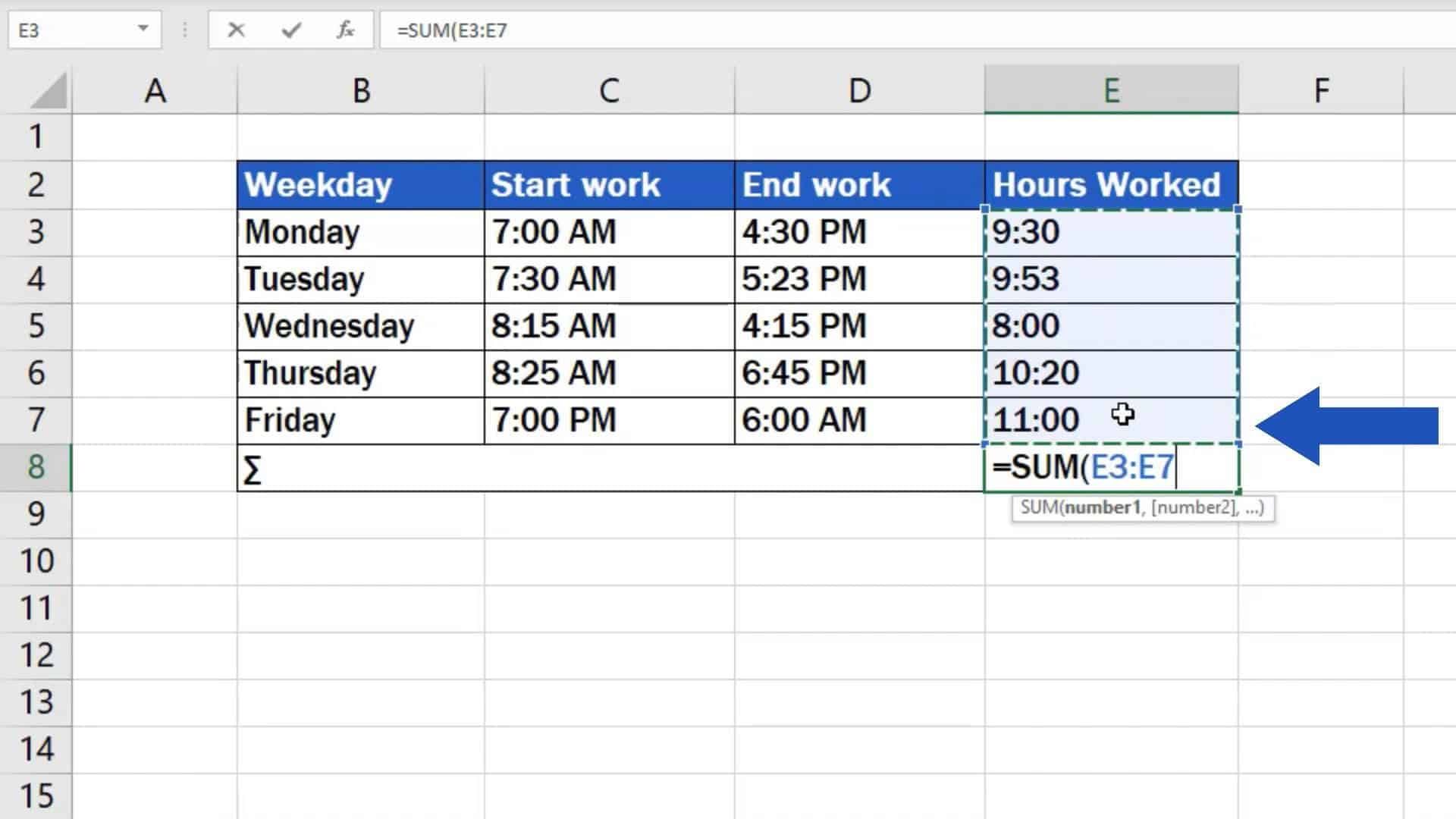
Task: Click the green Enter check in the formula bar
Action: (x=290, y=30)
